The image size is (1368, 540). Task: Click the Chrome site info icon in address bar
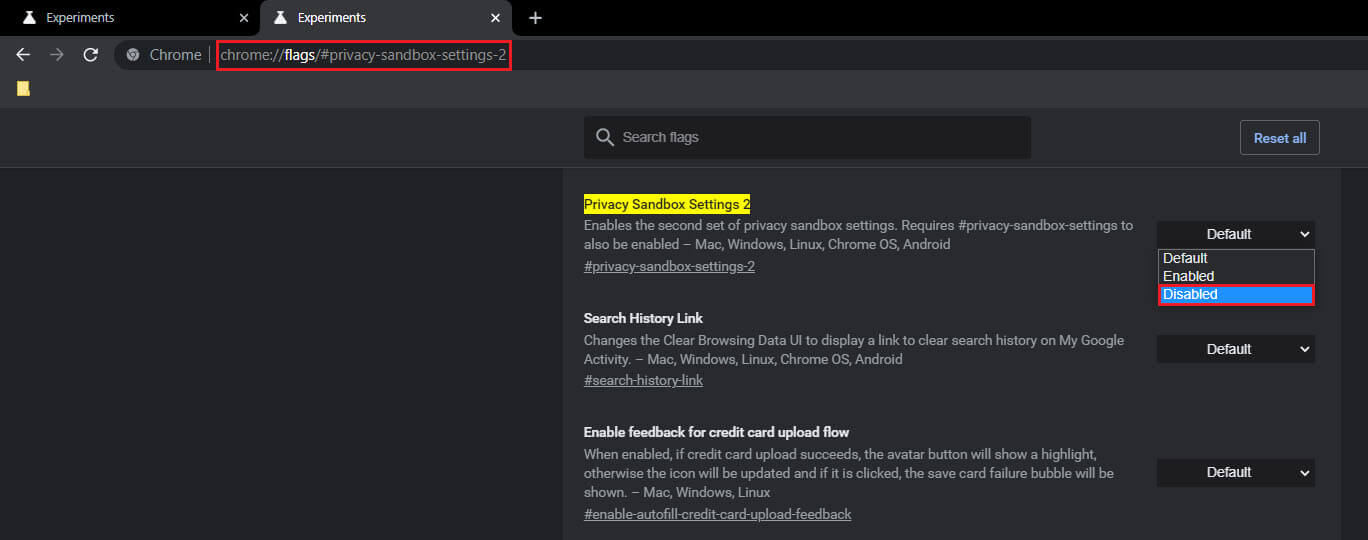click(133, 55)
